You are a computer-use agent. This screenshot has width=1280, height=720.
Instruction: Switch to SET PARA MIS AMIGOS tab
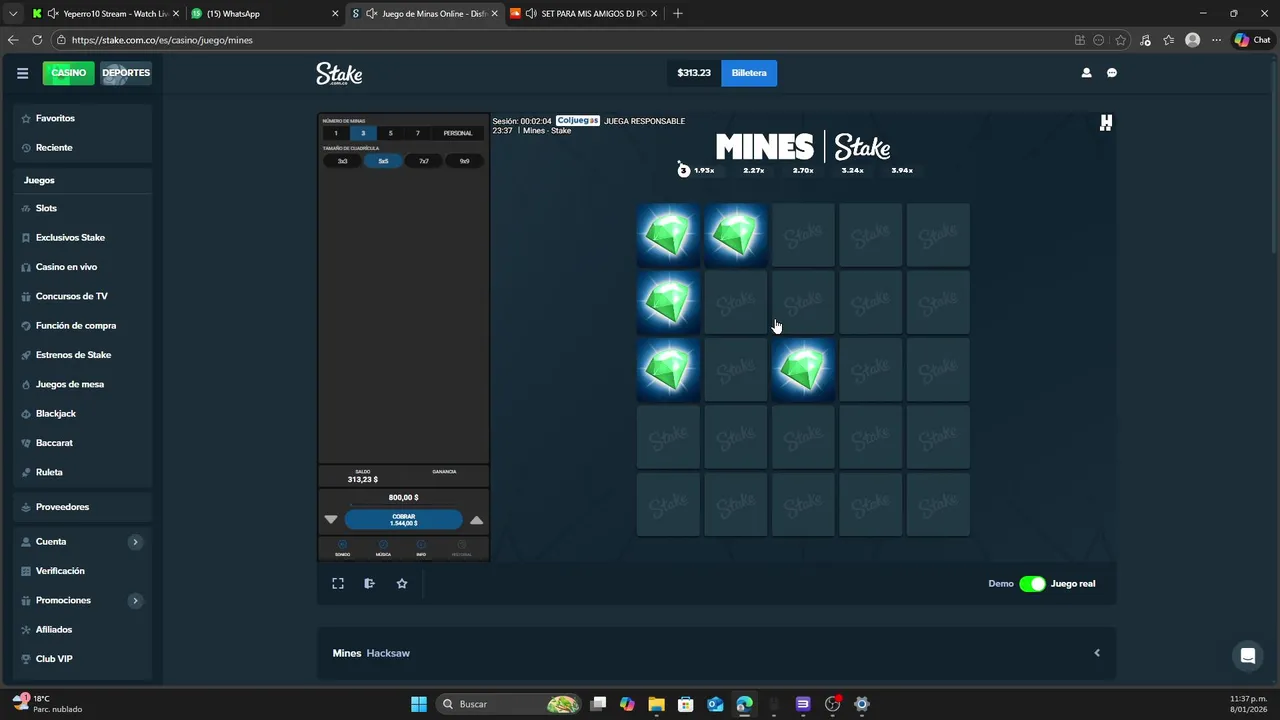click(585, 14)
